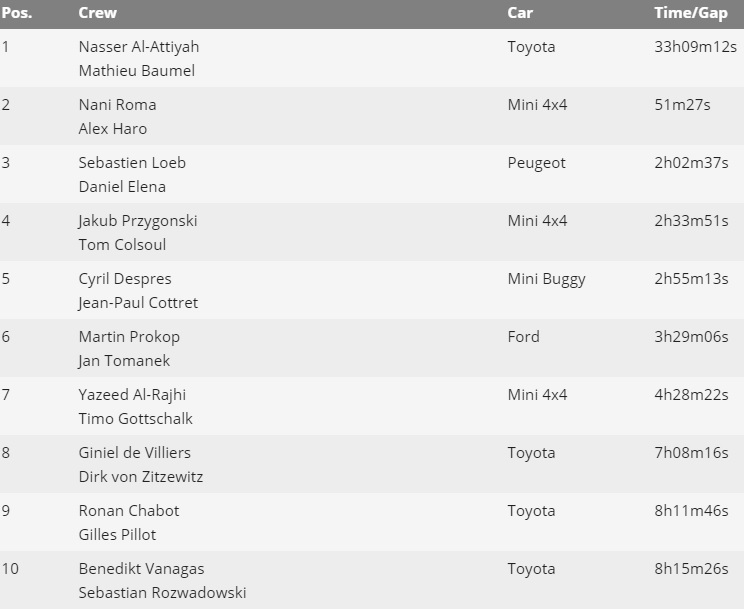Select Nani Roma in second place
744x609 pixels.
point(117,105)
